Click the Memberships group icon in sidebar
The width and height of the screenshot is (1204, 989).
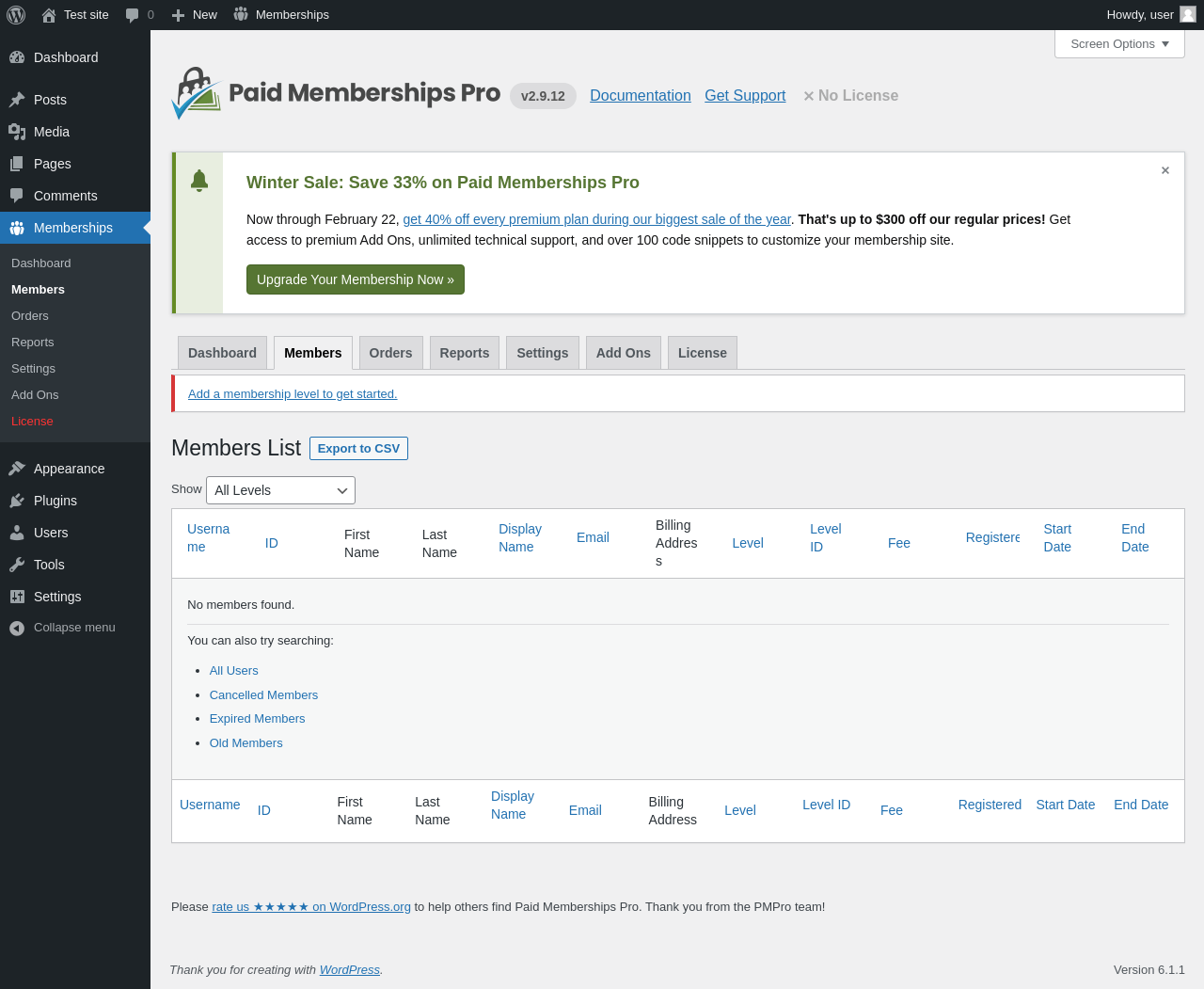17,228
